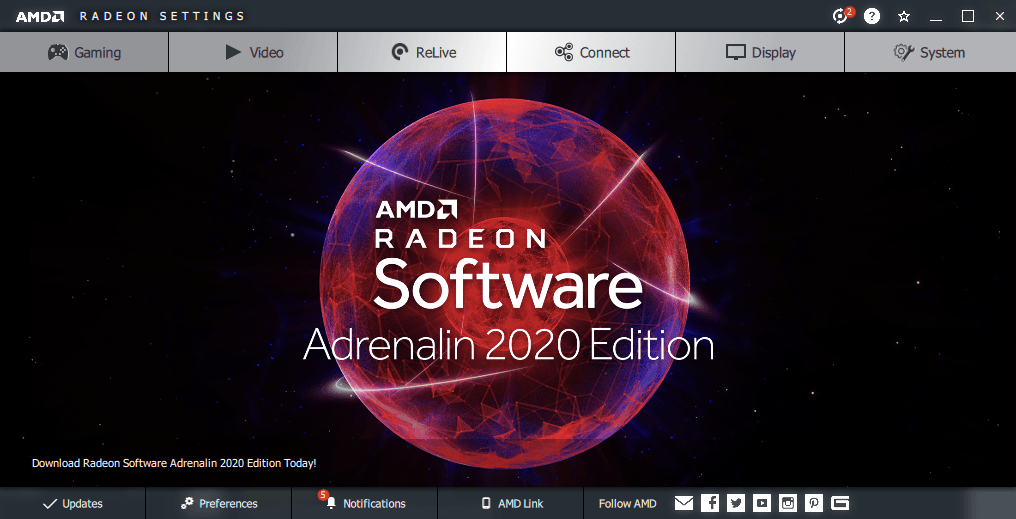
Task: Open the Video tab
Action: click(253, 52)
